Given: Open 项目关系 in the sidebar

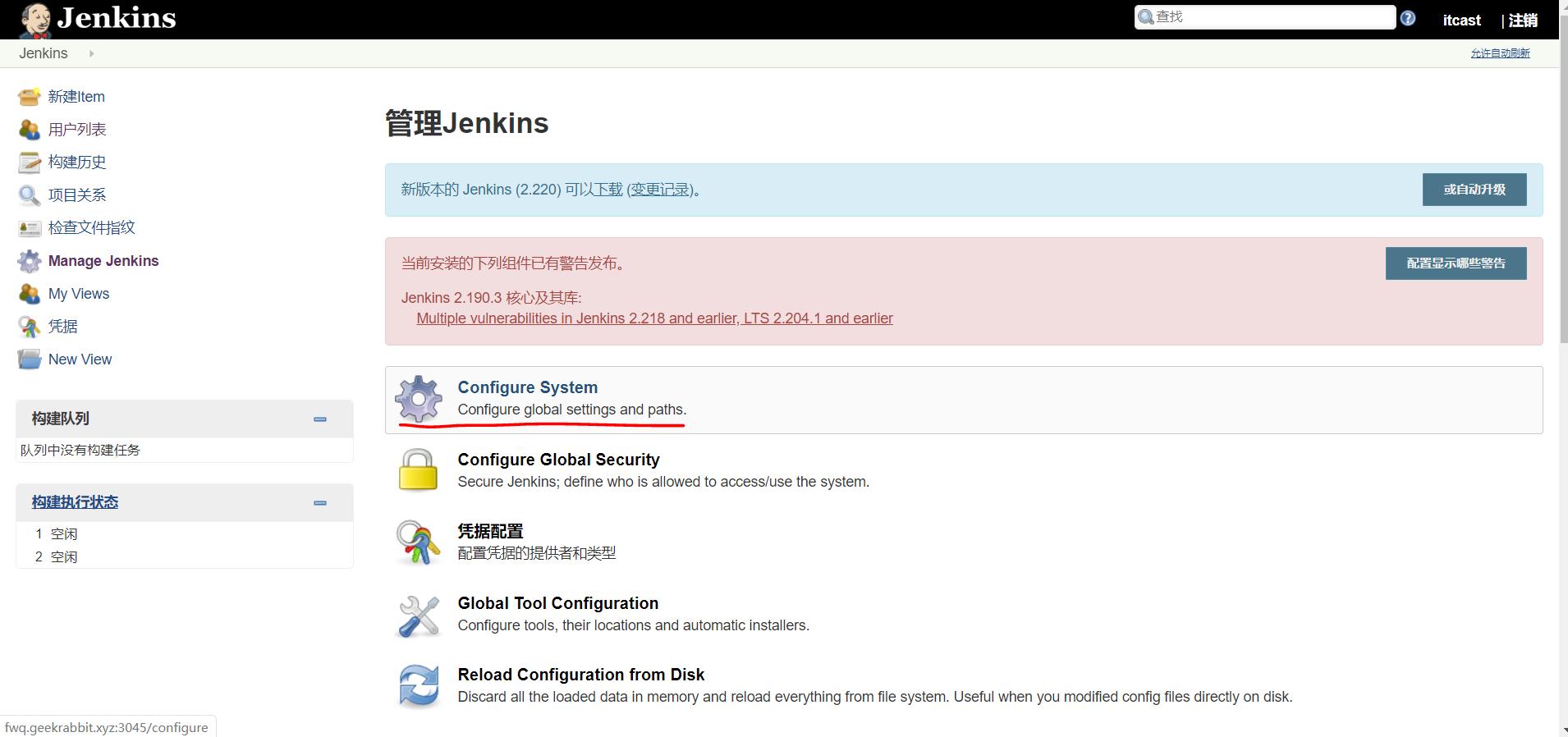Looking at the screenshot, I should pos(77,195).
